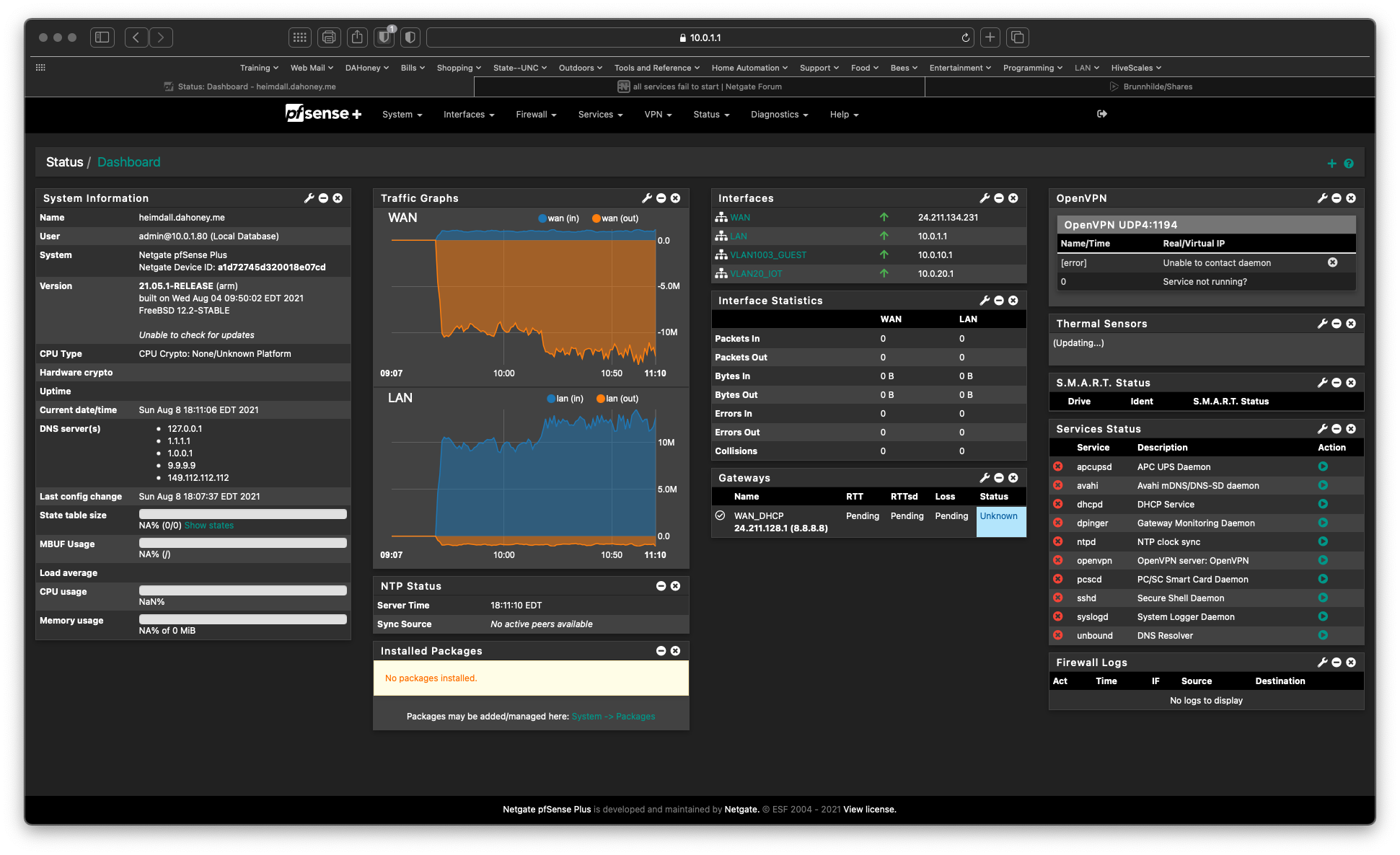Dismiss the OpenVPN error entry
The width and height of the screenshot is (1400, 855).
click(x=1333, y=262)
